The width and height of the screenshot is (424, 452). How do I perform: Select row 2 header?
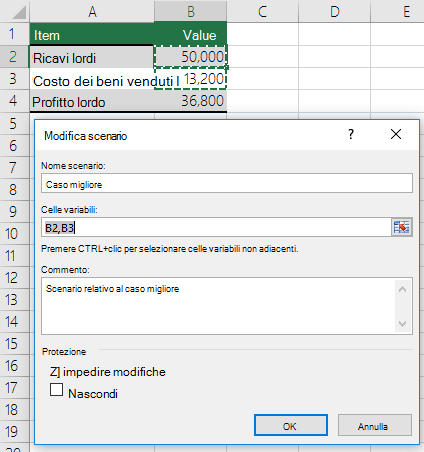(x=15, y=56)
